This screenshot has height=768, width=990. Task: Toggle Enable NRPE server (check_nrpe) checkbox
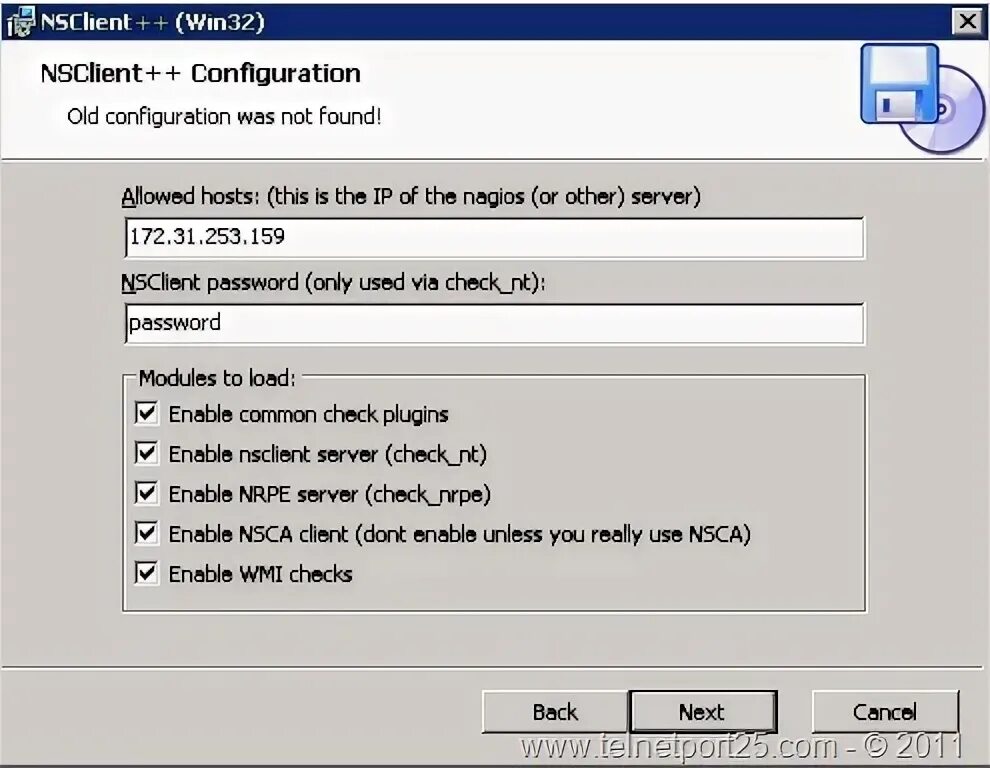pyautogui.click(x=146, y=493)
